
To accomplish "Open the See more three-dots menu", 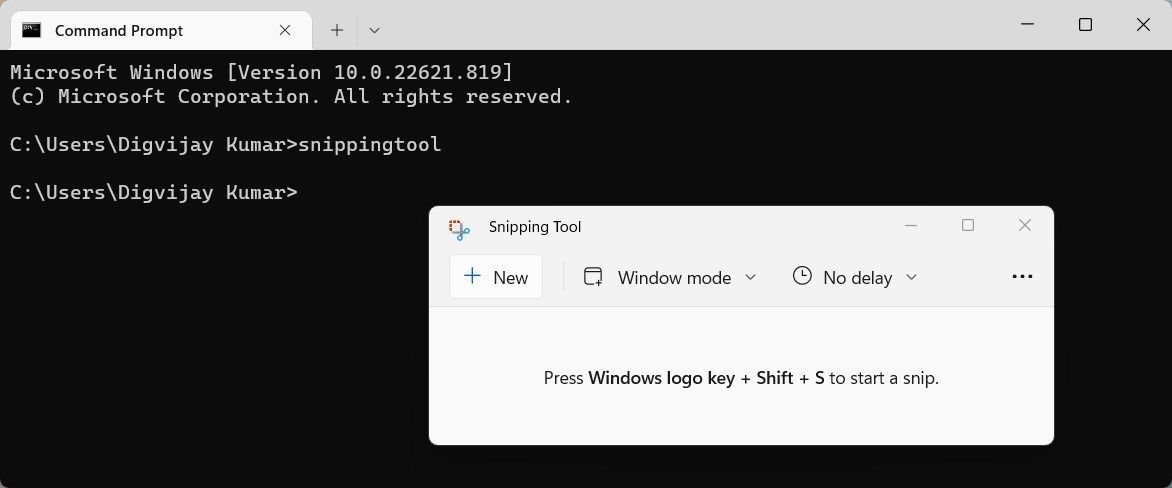I will tap(1022, 277).
